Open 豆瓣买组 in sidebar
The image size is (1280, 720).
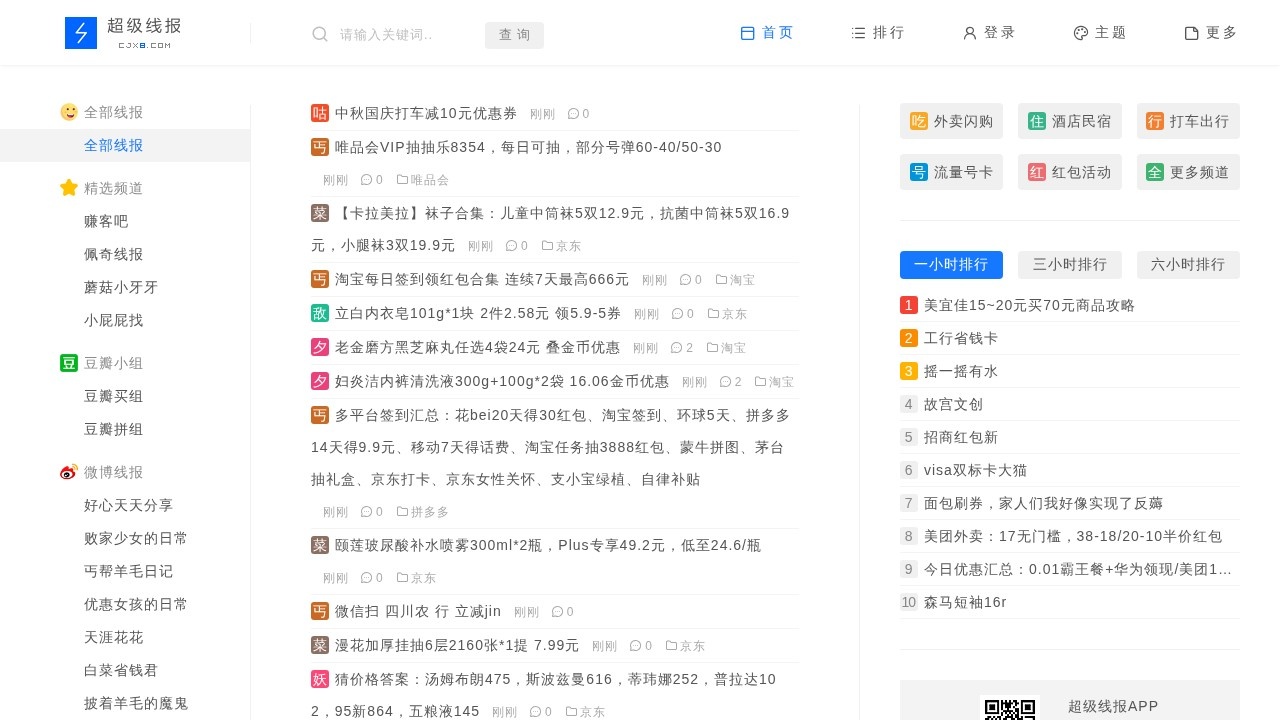(114, 396)
